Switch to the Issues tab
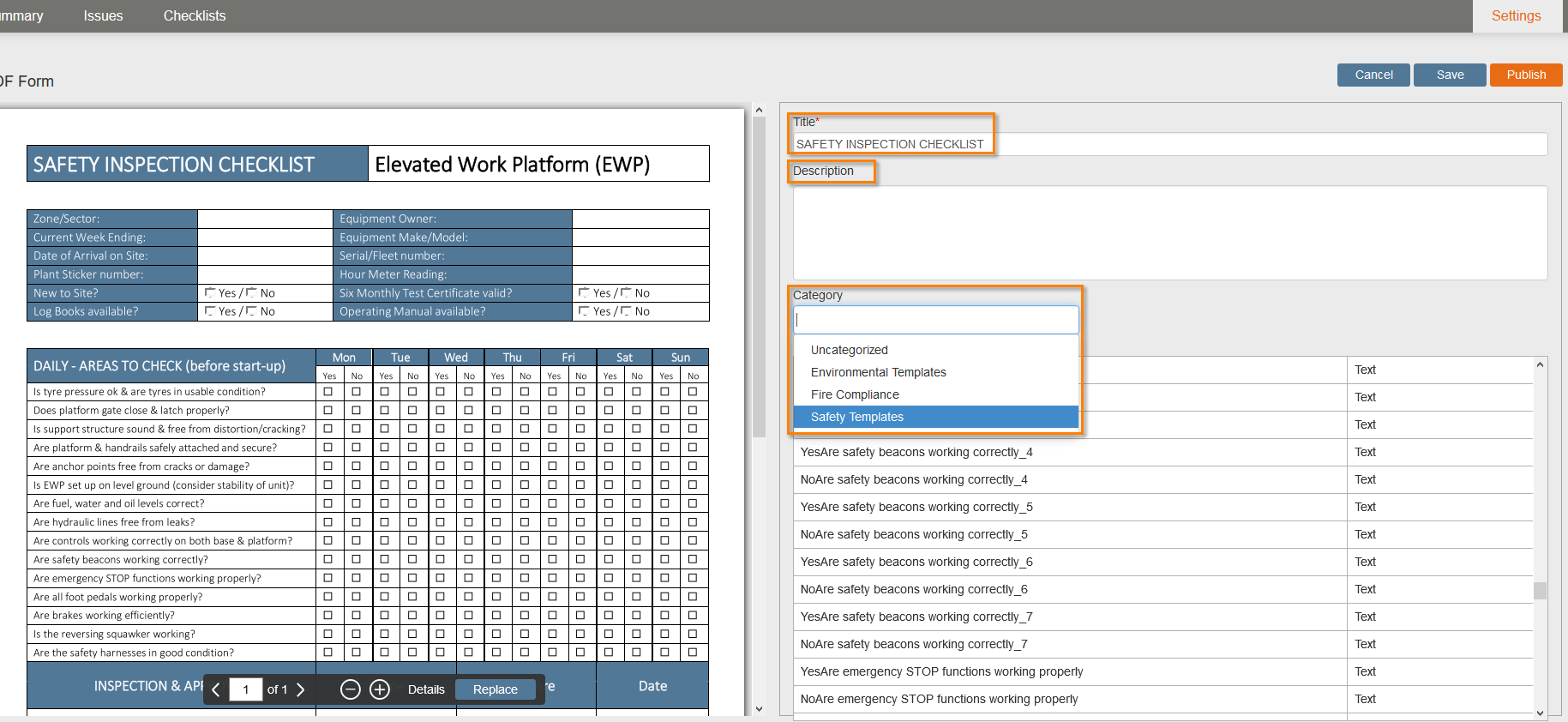This screenshot has height=722, width=1568. (x=103, y=16)
